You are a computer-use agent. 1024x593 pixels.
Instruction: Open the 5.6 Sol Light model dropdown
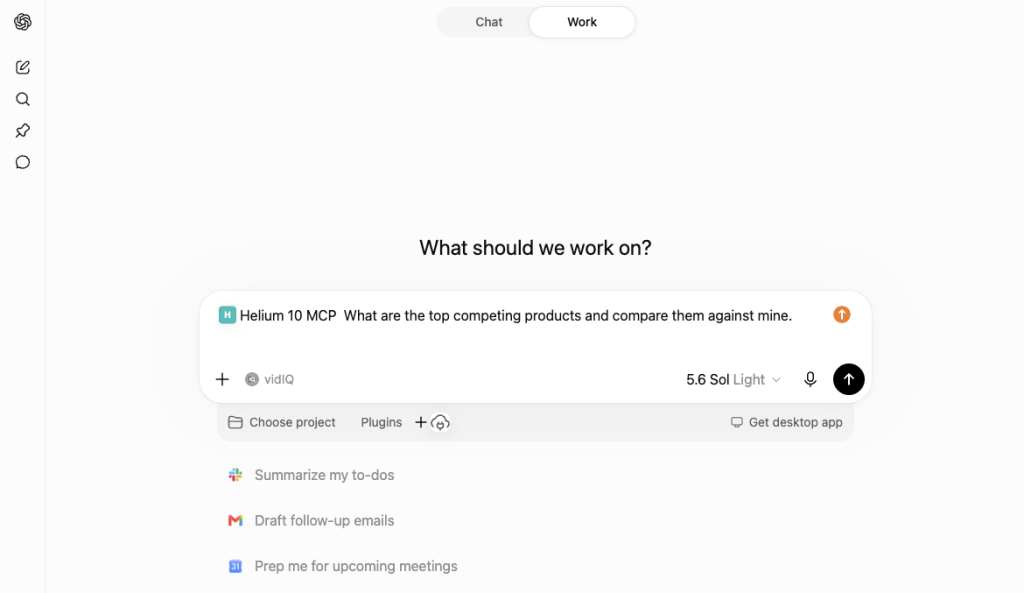click(733, 379)
